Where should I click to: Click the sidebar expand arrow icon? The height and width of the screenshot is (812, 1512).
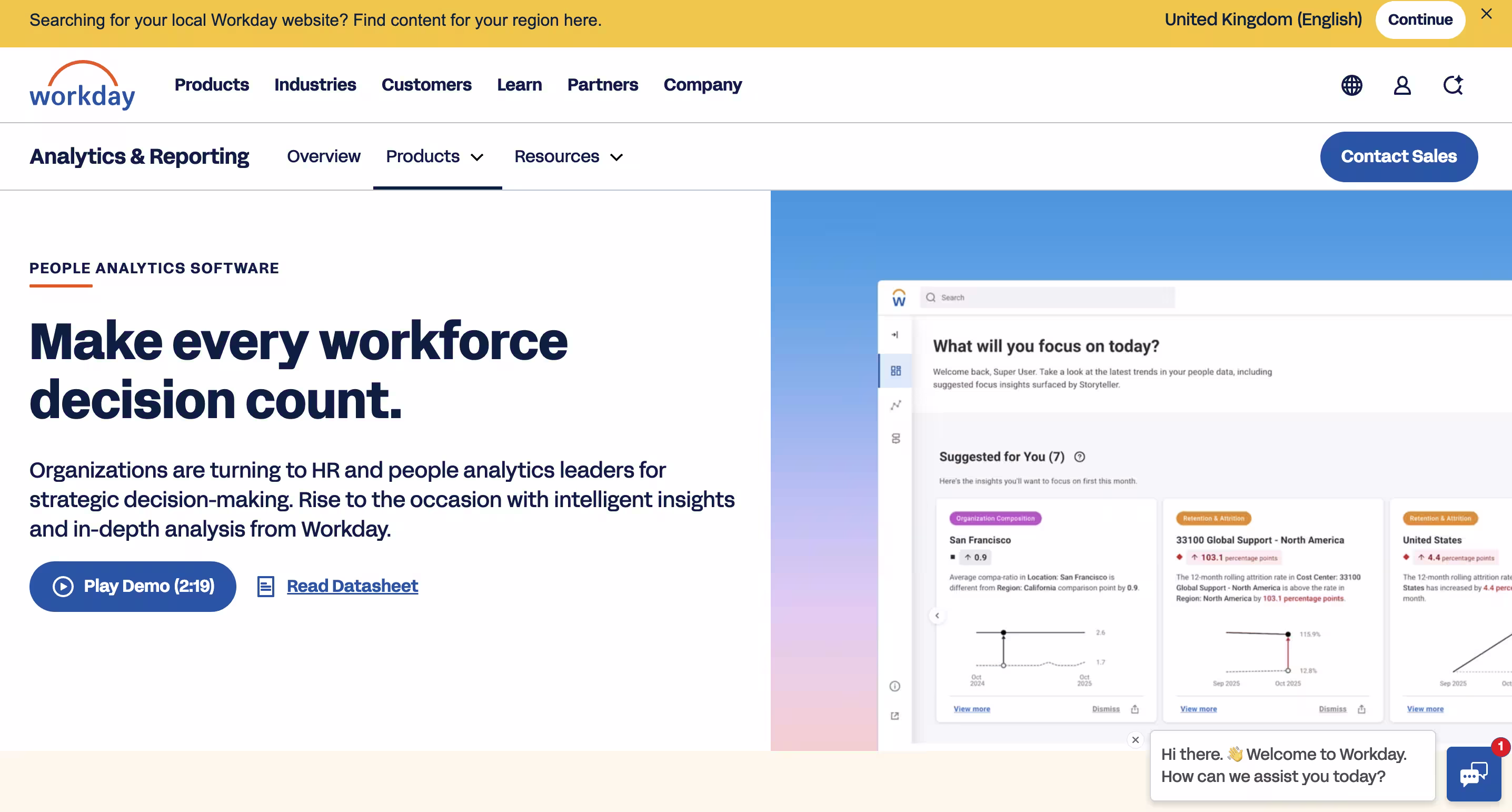click(895, 335)
